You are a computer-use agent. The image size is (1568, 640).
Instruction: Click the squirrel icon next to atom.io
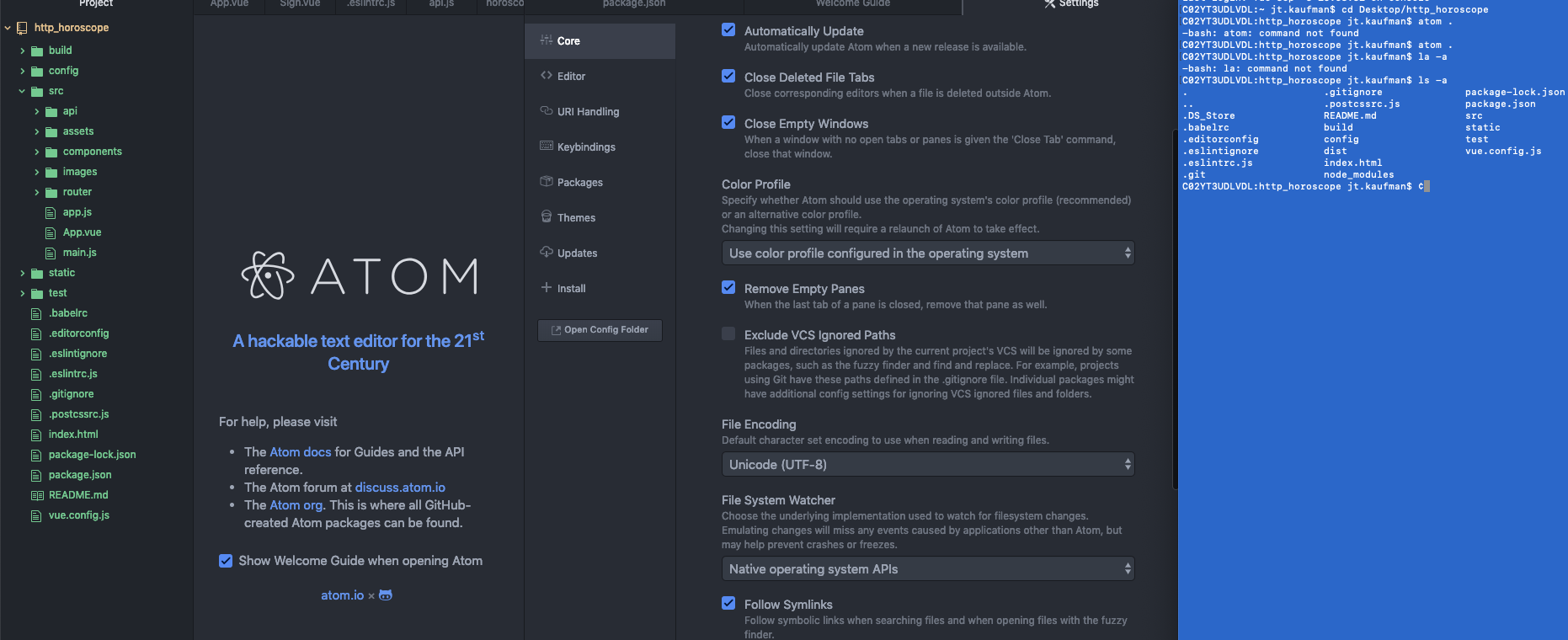tap(386, 595)
